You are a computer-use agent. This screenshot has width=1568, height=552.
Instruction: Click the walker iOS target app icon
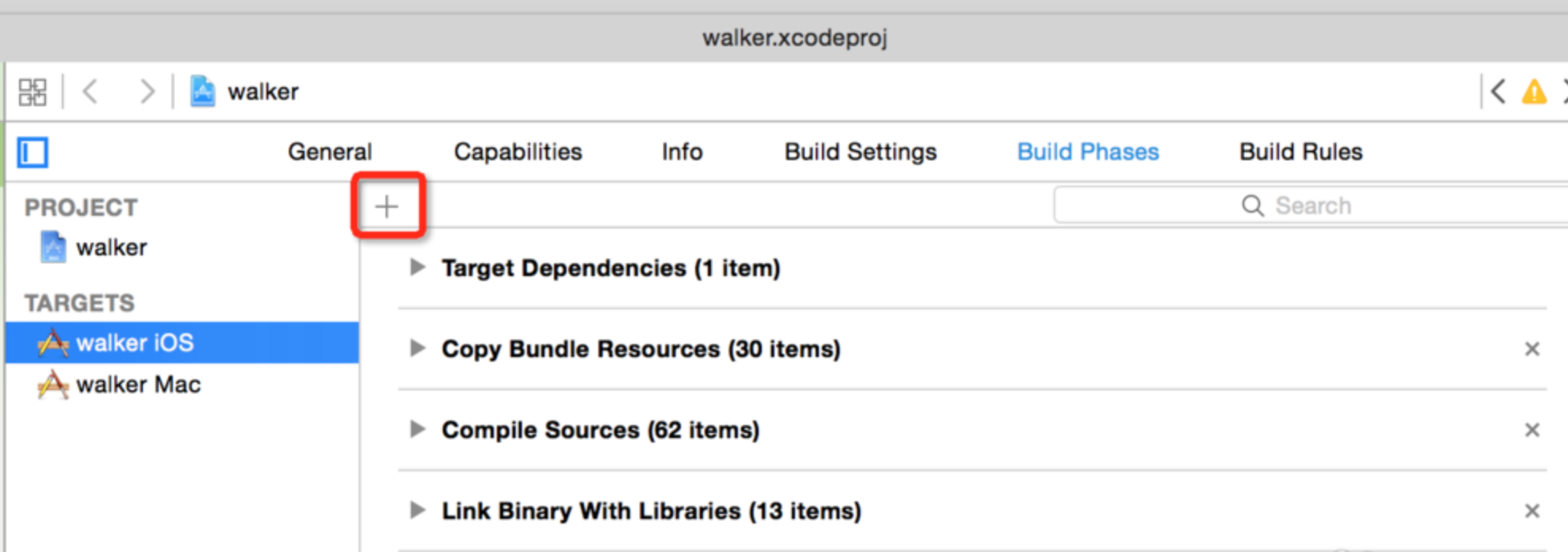53,343
